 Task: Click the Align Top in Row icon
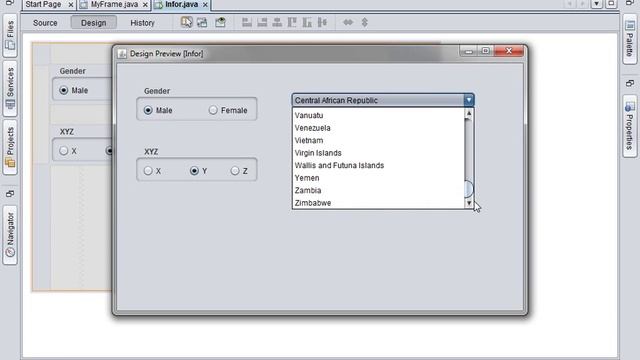point(292,22)
